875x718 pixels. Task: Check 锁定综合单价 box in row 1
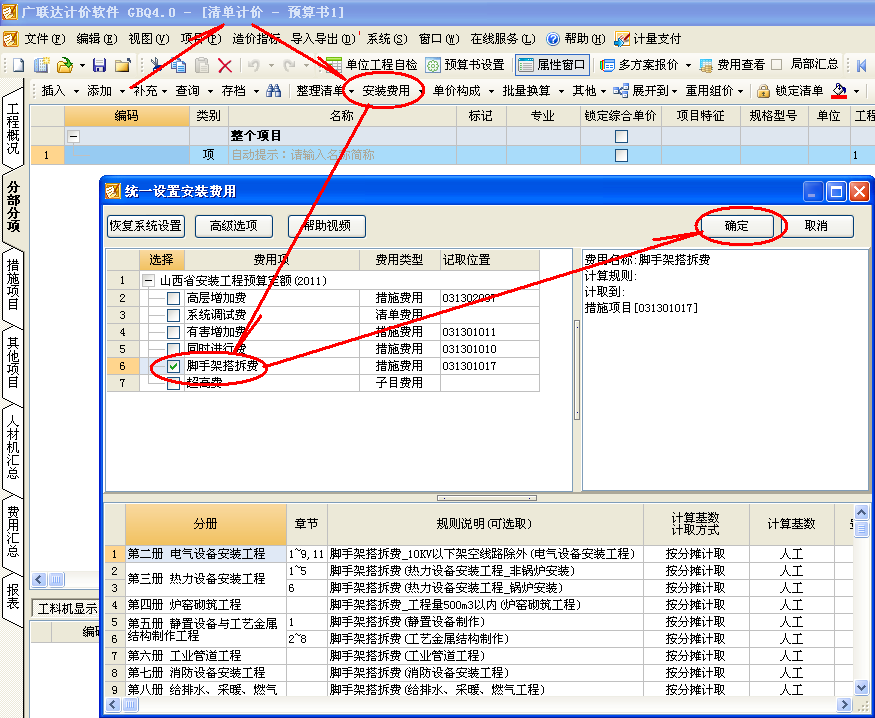621,155
